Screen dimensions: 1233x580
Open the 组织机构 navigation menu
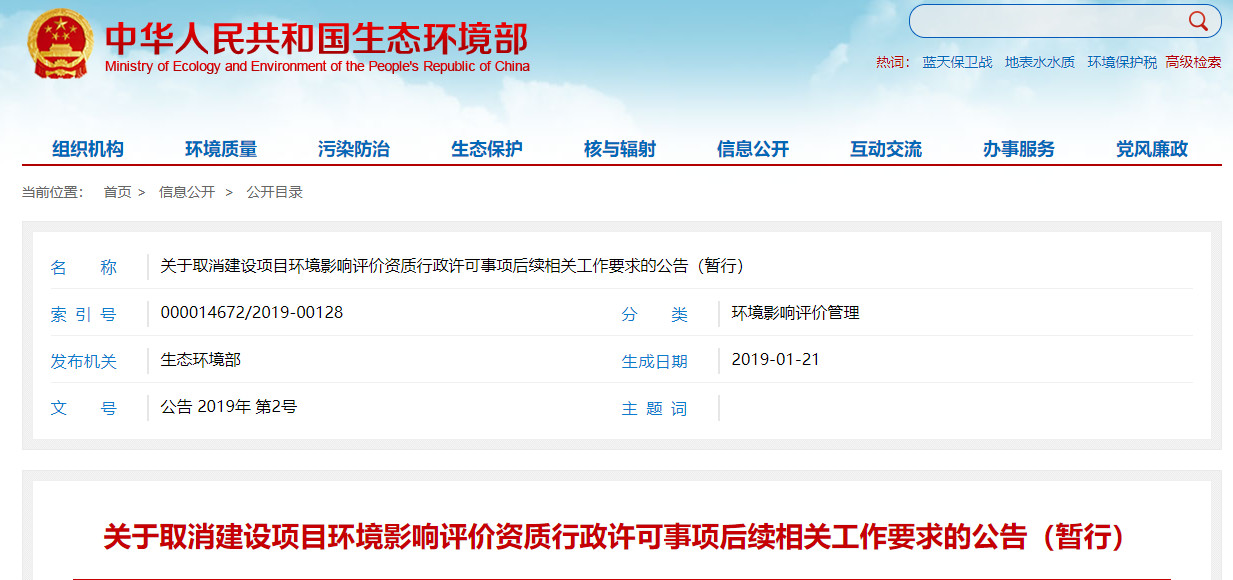click(88, 149)
